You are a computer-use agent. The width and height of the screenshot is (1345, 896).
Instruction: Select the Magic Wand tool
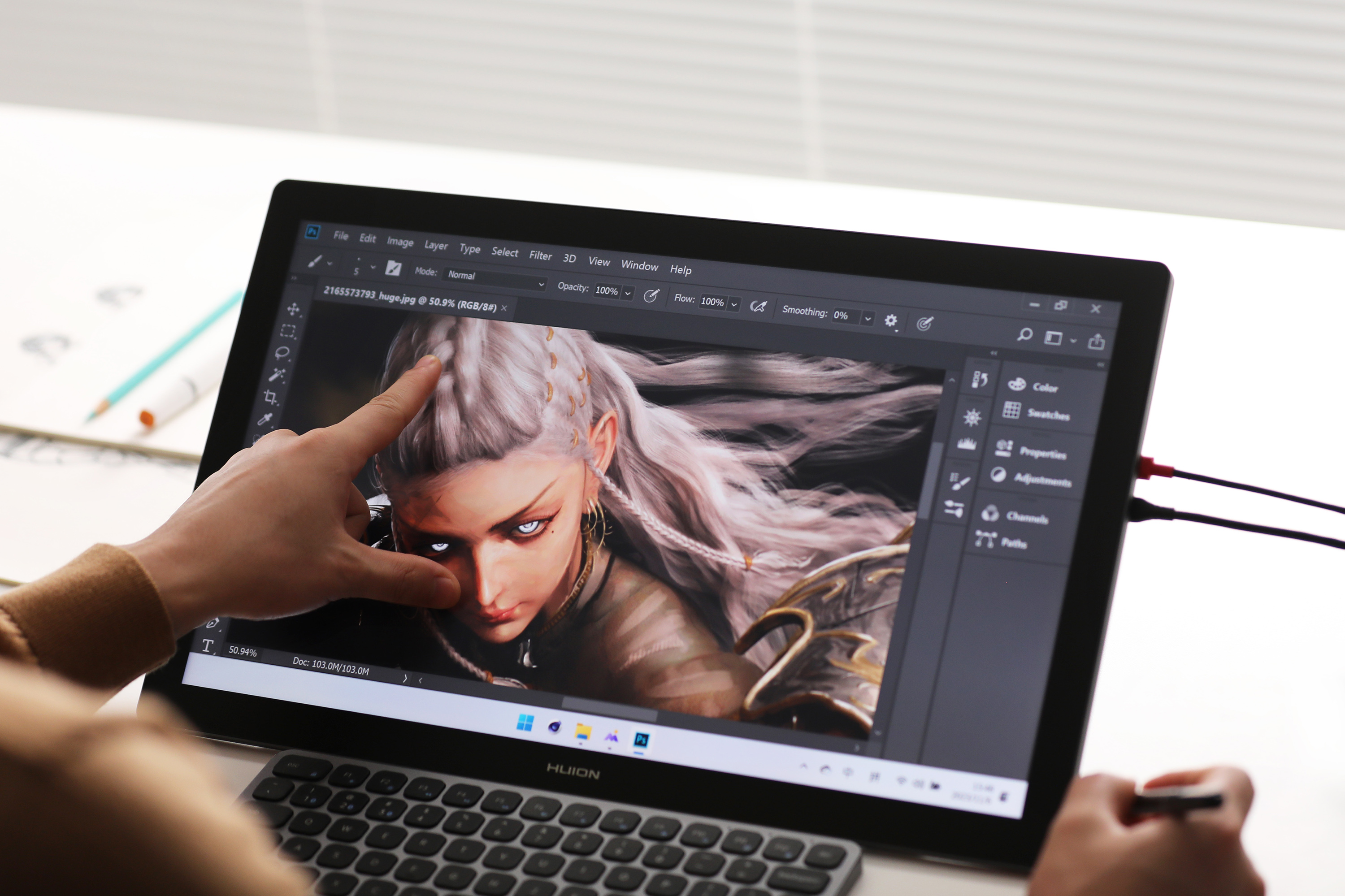277,376
